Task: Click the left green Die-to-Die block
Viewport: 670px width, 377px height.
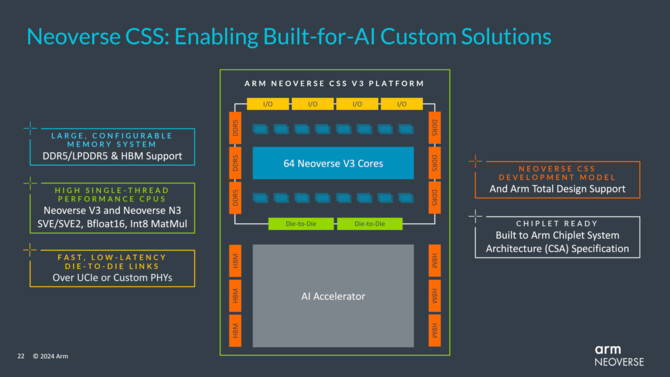Action: (x=301, y=224)
